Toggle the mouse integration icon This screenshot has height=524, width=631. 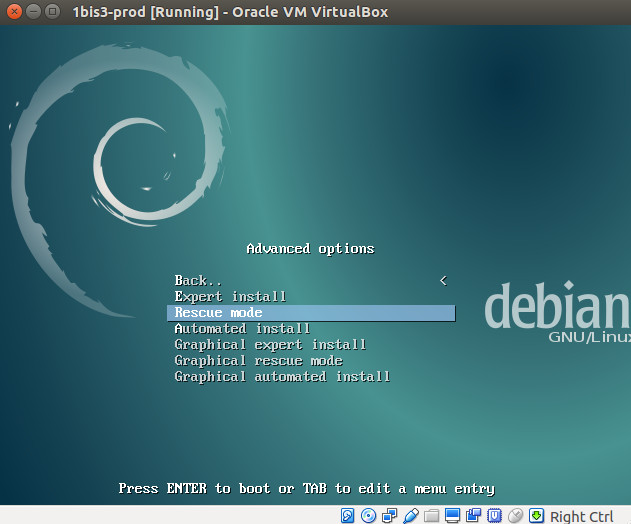pyautogui.click(x=515, y=516)
